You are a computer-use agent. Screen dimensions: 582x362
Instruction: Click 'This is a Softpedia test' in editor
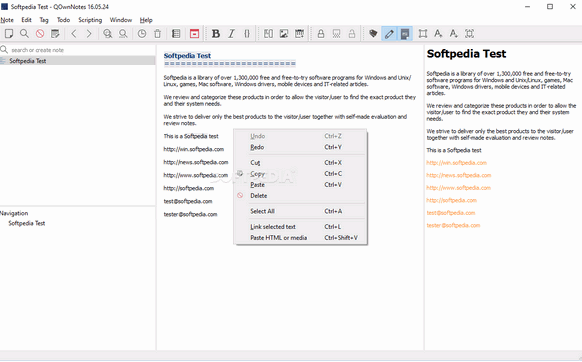[x=191, y=136]
